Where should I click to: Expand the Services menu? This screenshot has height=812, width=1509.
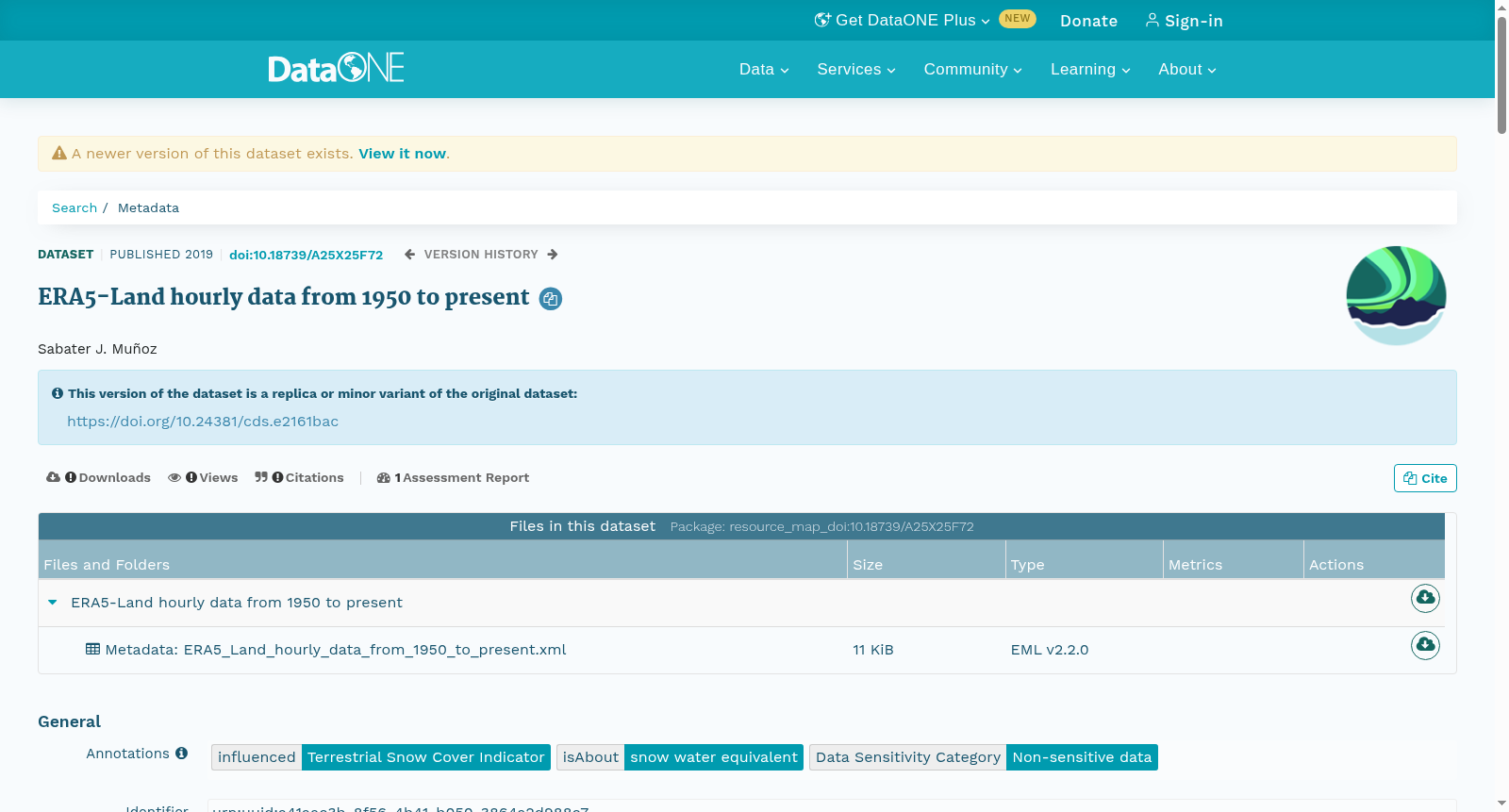pos(856,70)
